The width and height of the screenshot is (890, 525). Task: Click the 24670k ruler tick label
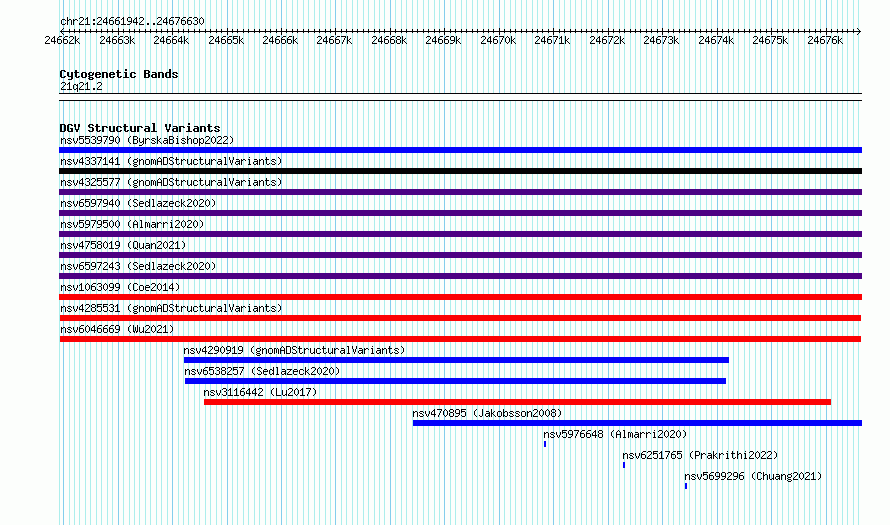point(498,40)
